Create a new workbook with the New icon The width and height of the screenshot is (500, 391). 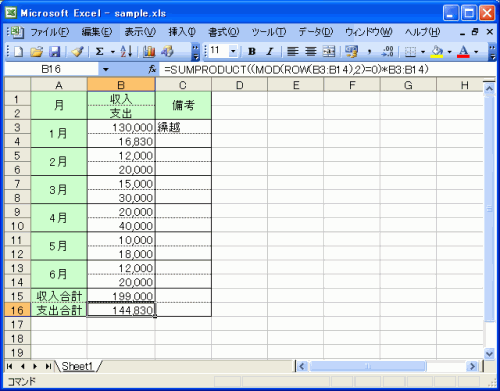[x=18, y=52]
